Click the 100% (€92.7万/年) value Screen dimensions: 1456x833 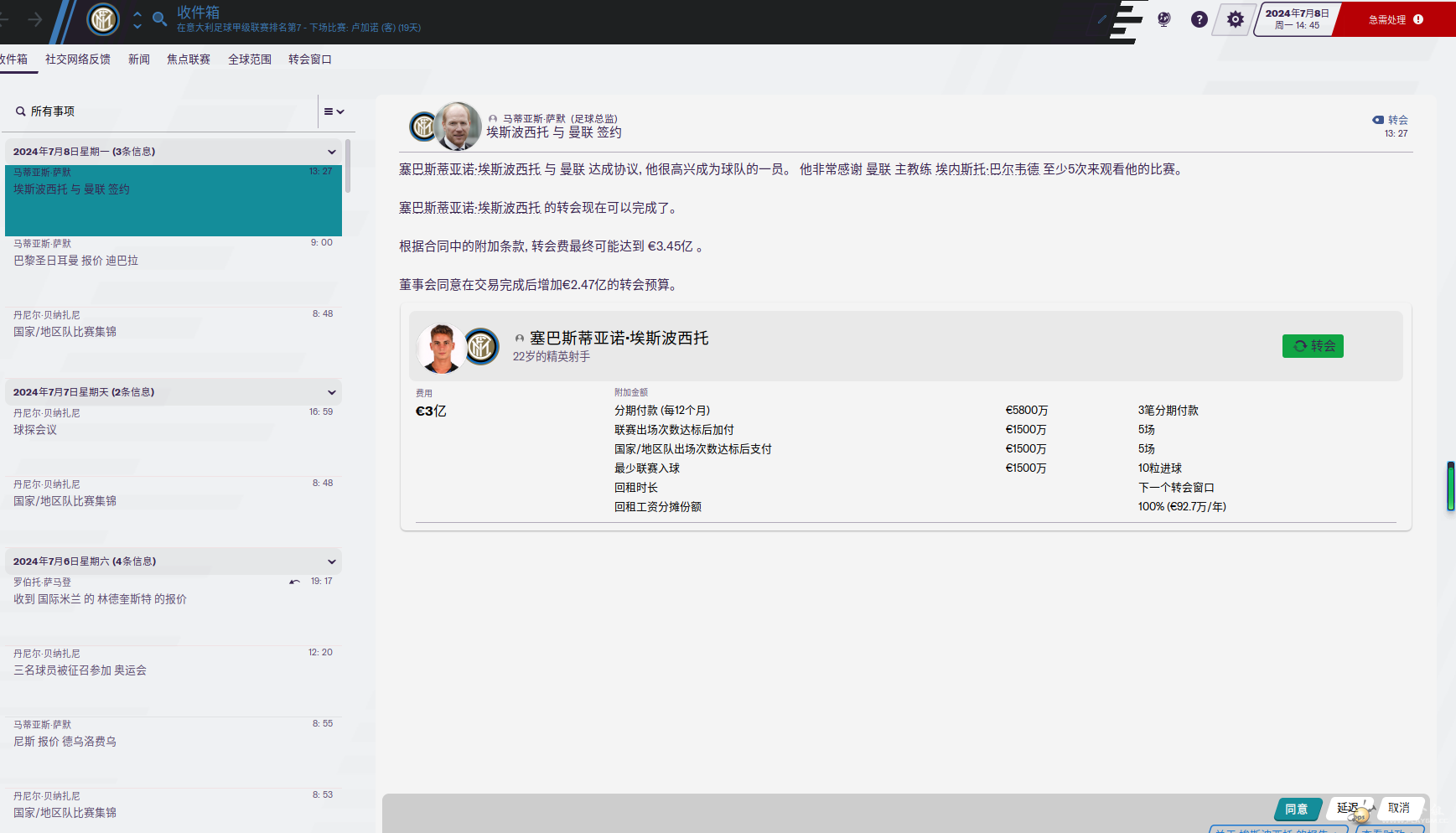[x=1182, y=507]
